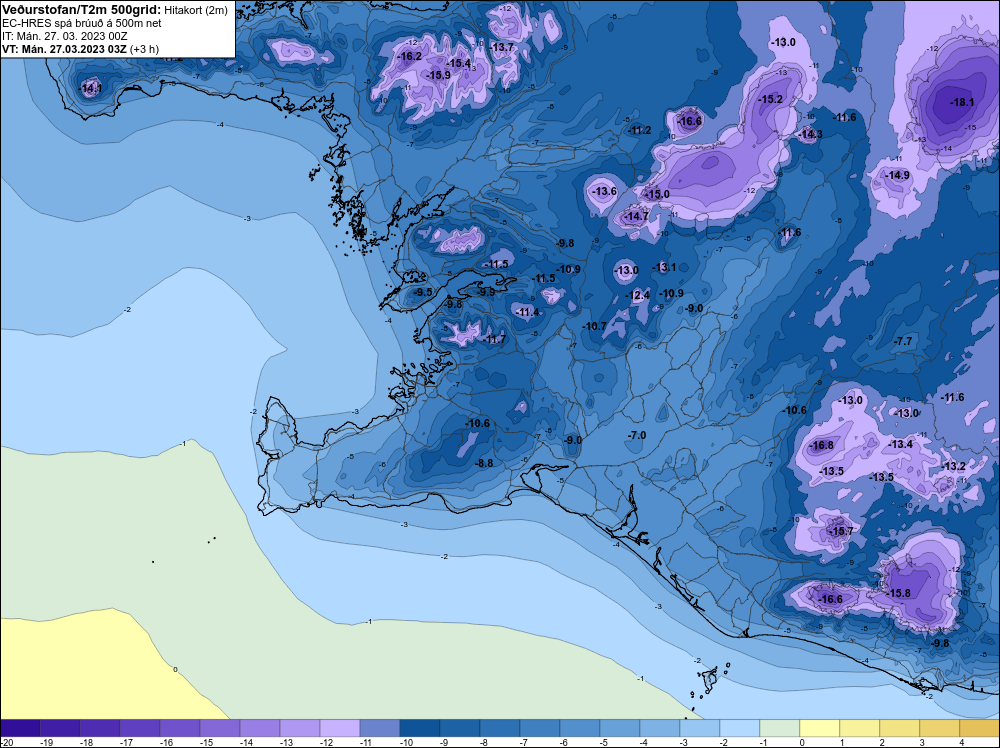Pick the legend swatch between -12 and -11

click(x=340, y=728)
